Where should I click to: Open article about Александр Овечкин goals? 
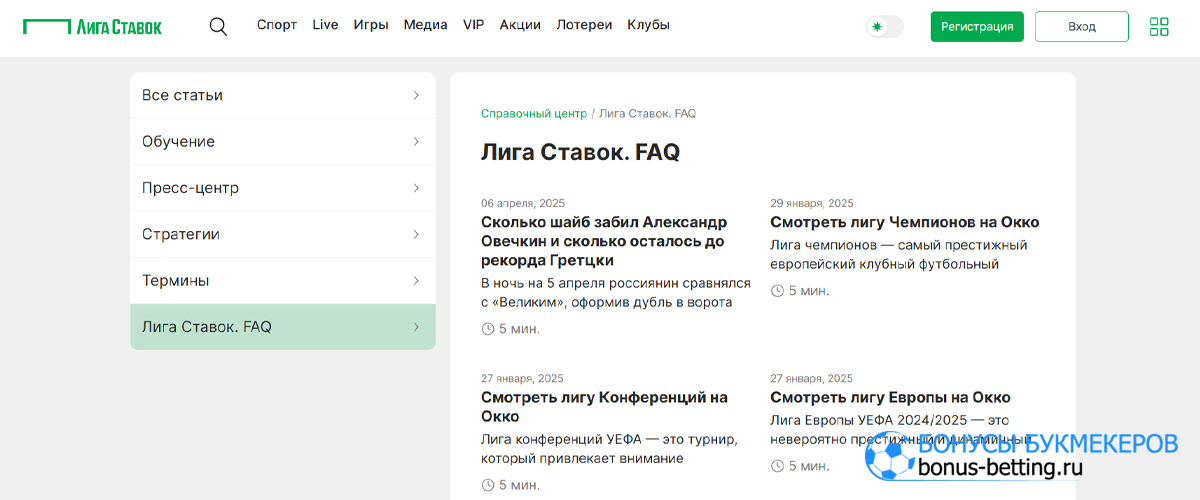(604, 241)
